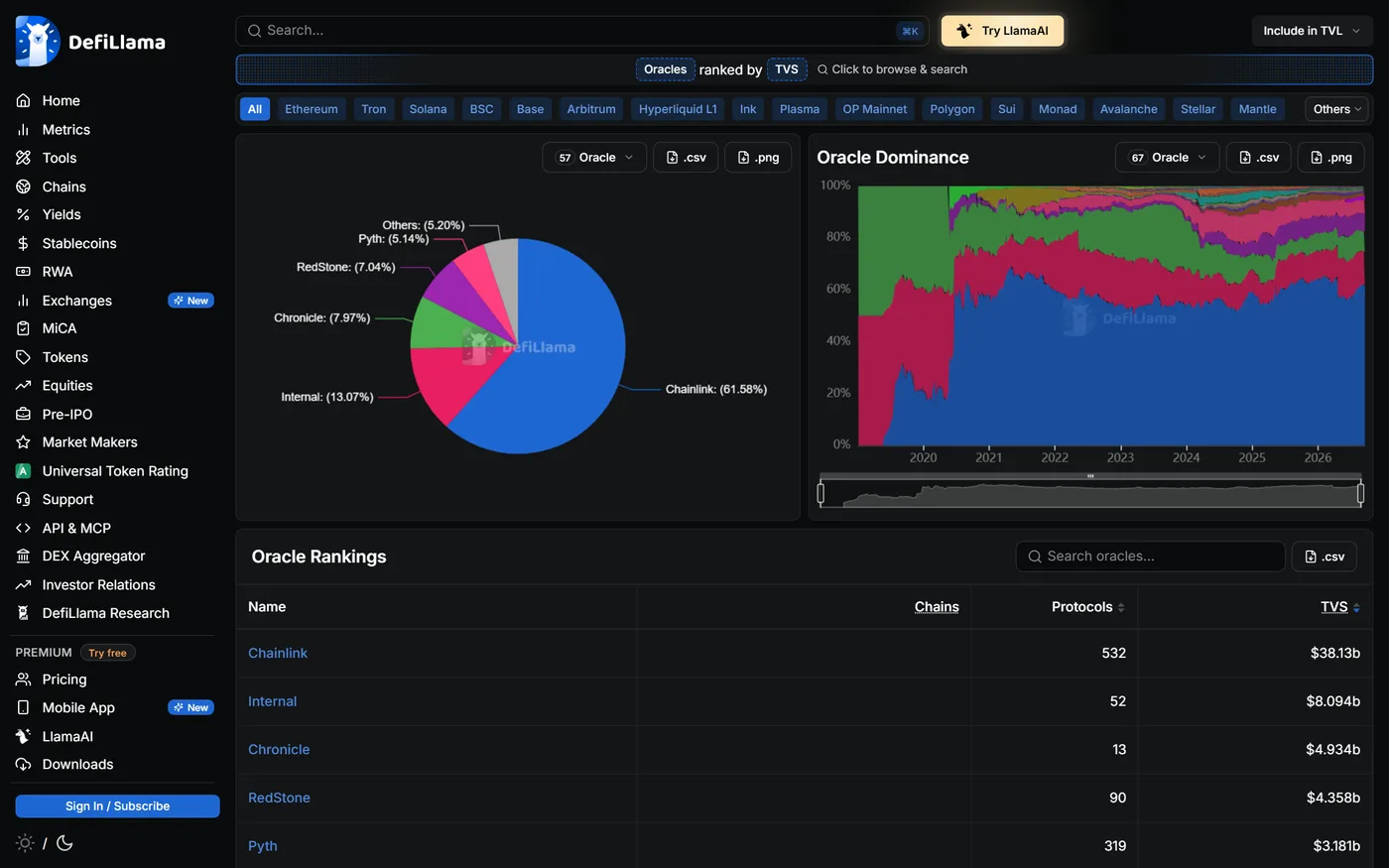This screenshot has height=868, width=1389.
Task: Click the Click to browse & search field
Action: tap(892, 69)
